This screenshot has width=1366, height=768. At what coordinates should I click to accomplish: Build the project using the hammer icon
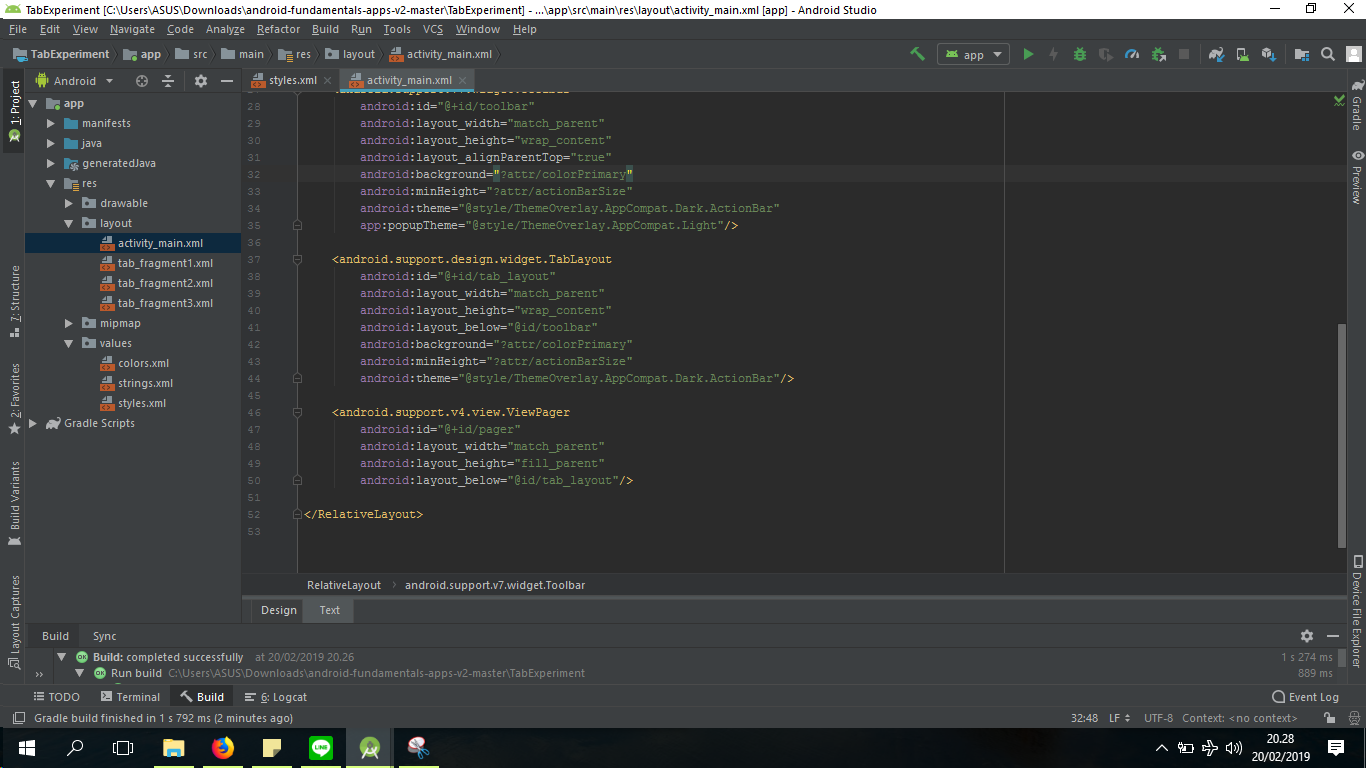917,55
